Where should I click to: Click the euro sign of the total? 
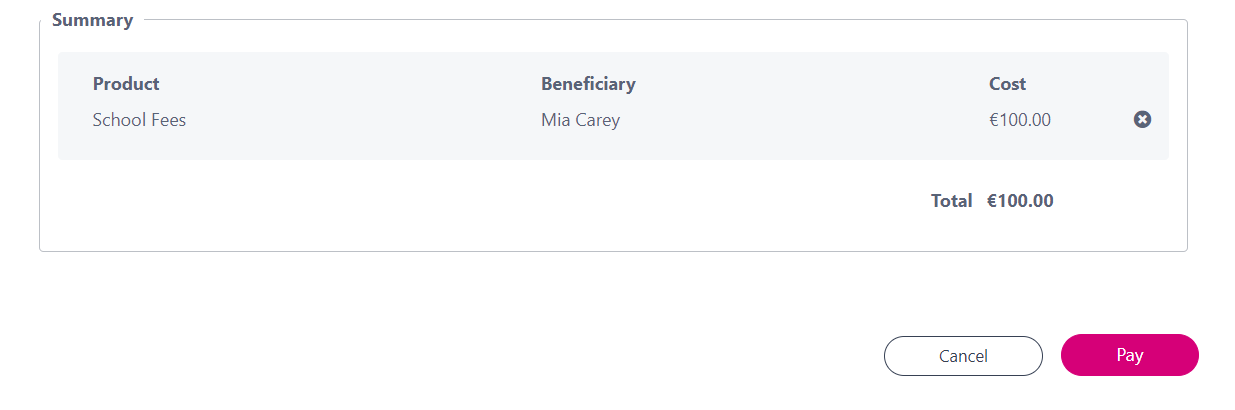point(993,201)
